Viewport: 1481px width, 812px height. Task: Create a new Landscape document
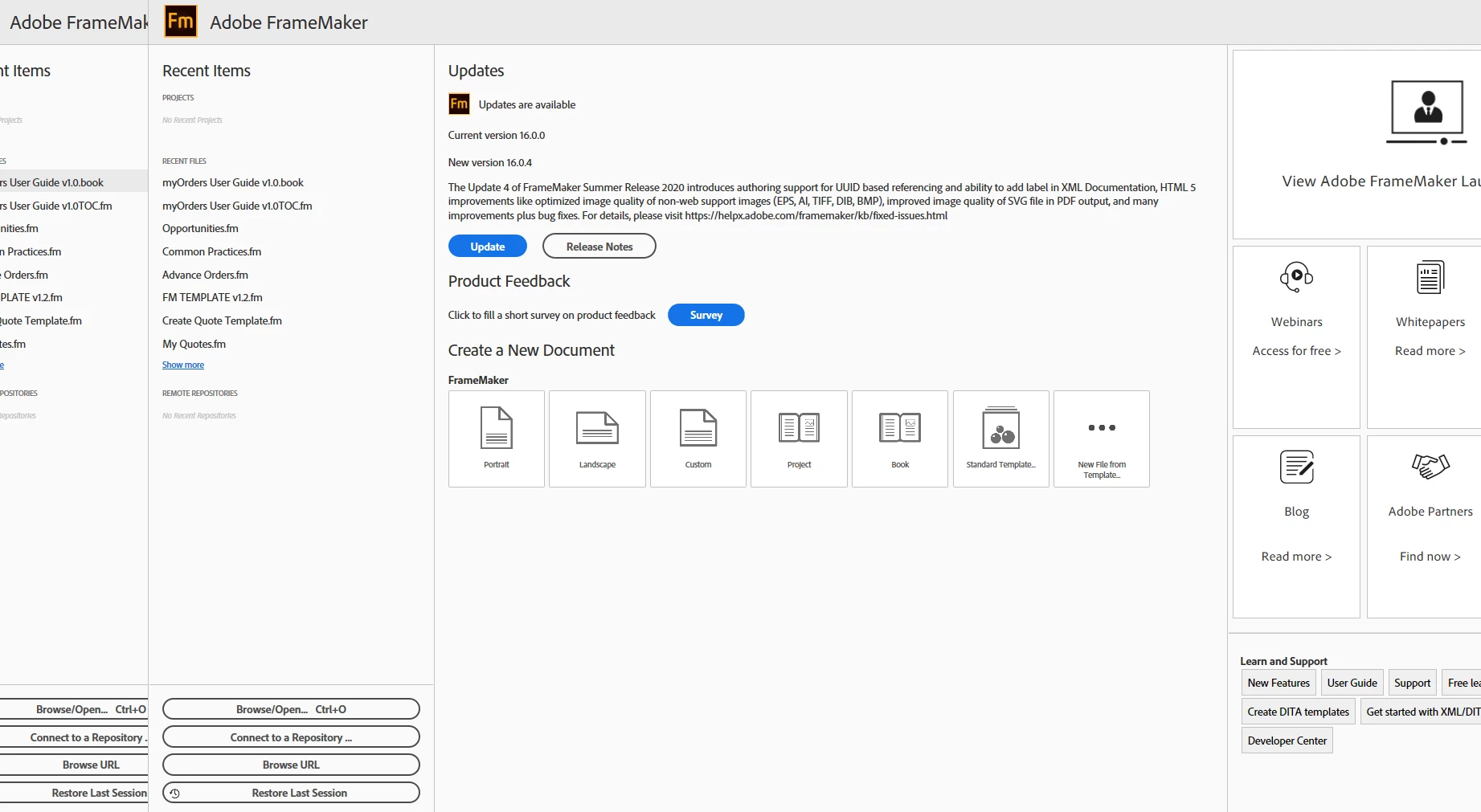pyautogui.click(x=597, y=439)
